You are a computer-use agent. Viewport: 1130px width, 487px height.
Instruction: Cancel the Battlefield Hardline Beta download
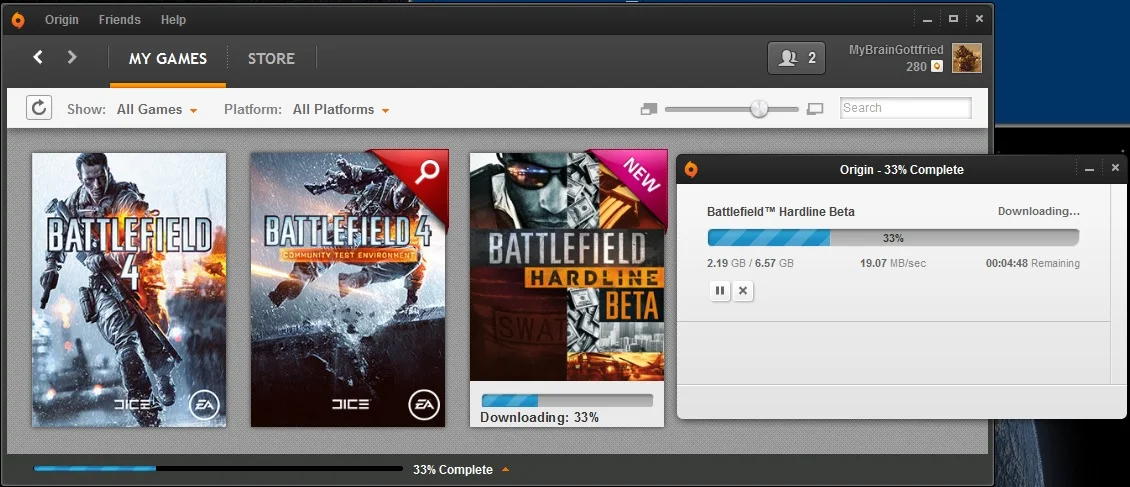(743, 291)
